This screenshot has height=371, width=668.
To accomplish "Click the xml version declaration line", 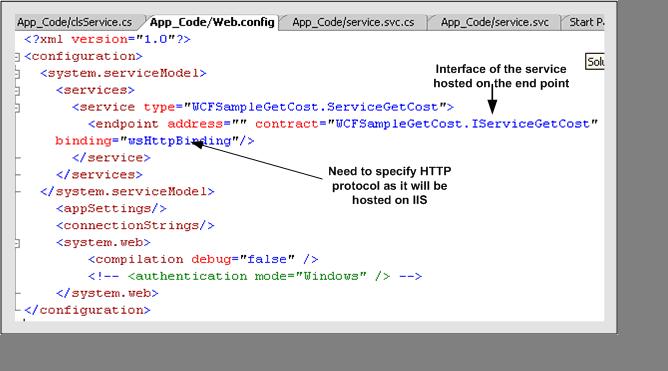I will [x=107, y=39].
